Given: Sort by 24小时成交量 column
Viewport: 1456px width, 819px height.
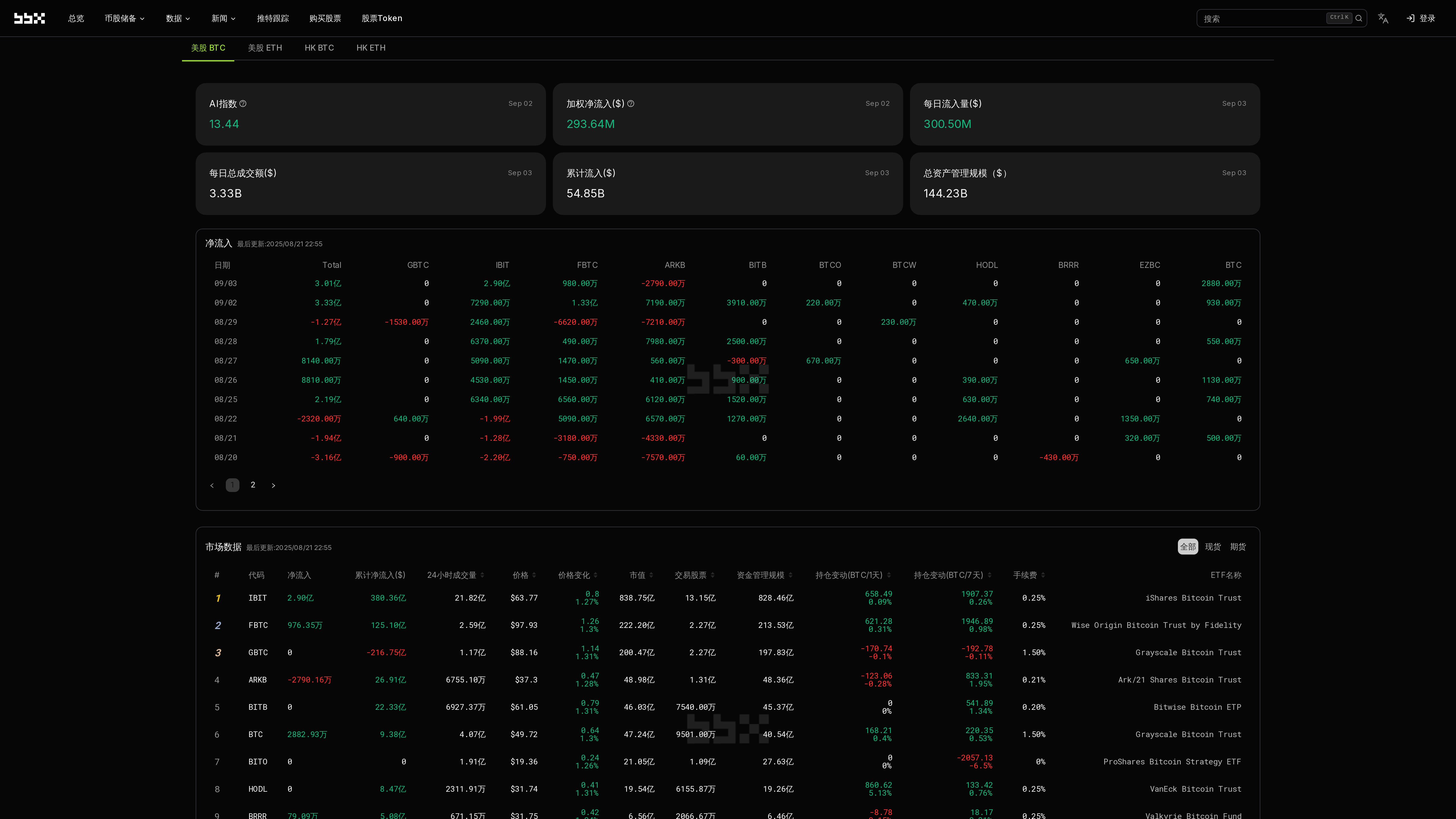Looking at the screenshot, I should [482, 575].
